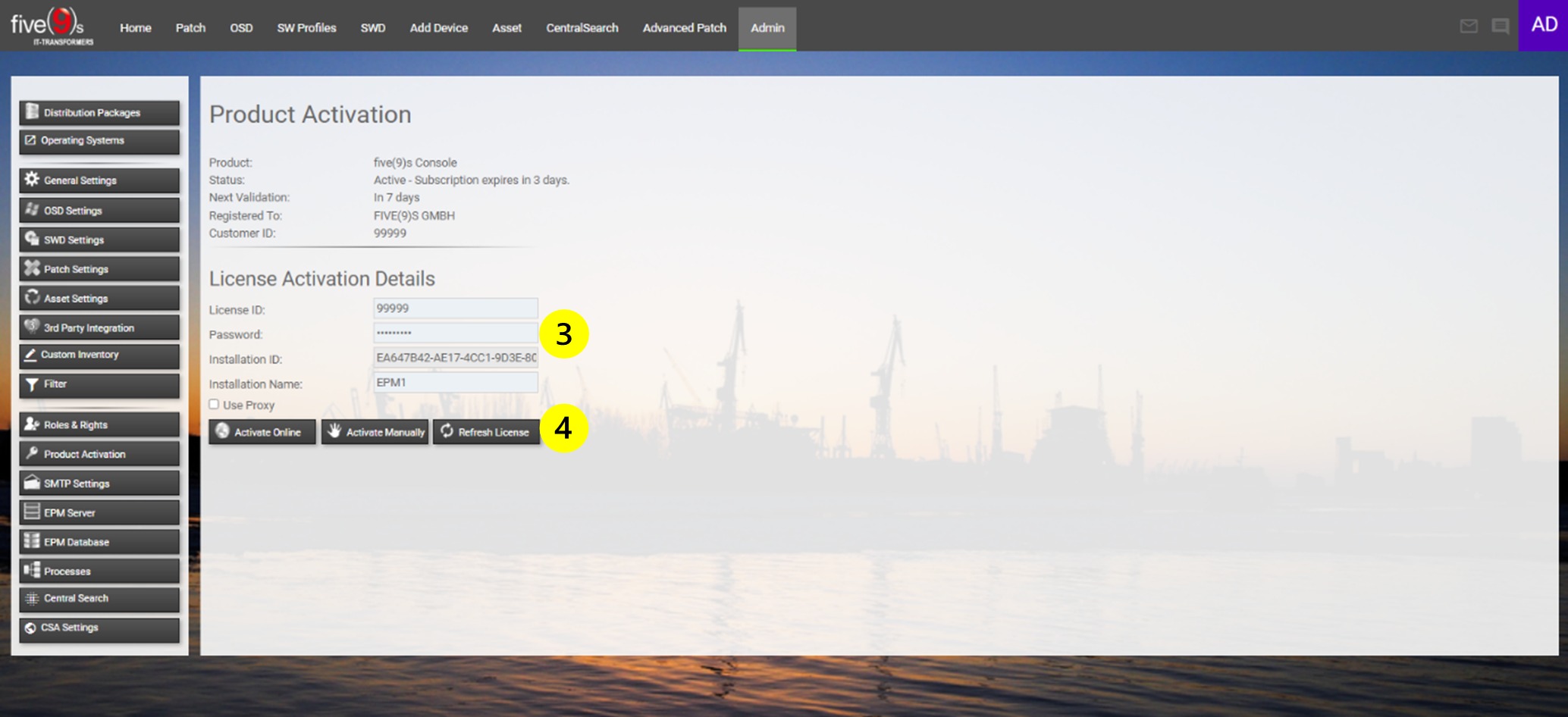Go to the Advanced Patch tab
The image size is (1568, 717).
[685, 27]
